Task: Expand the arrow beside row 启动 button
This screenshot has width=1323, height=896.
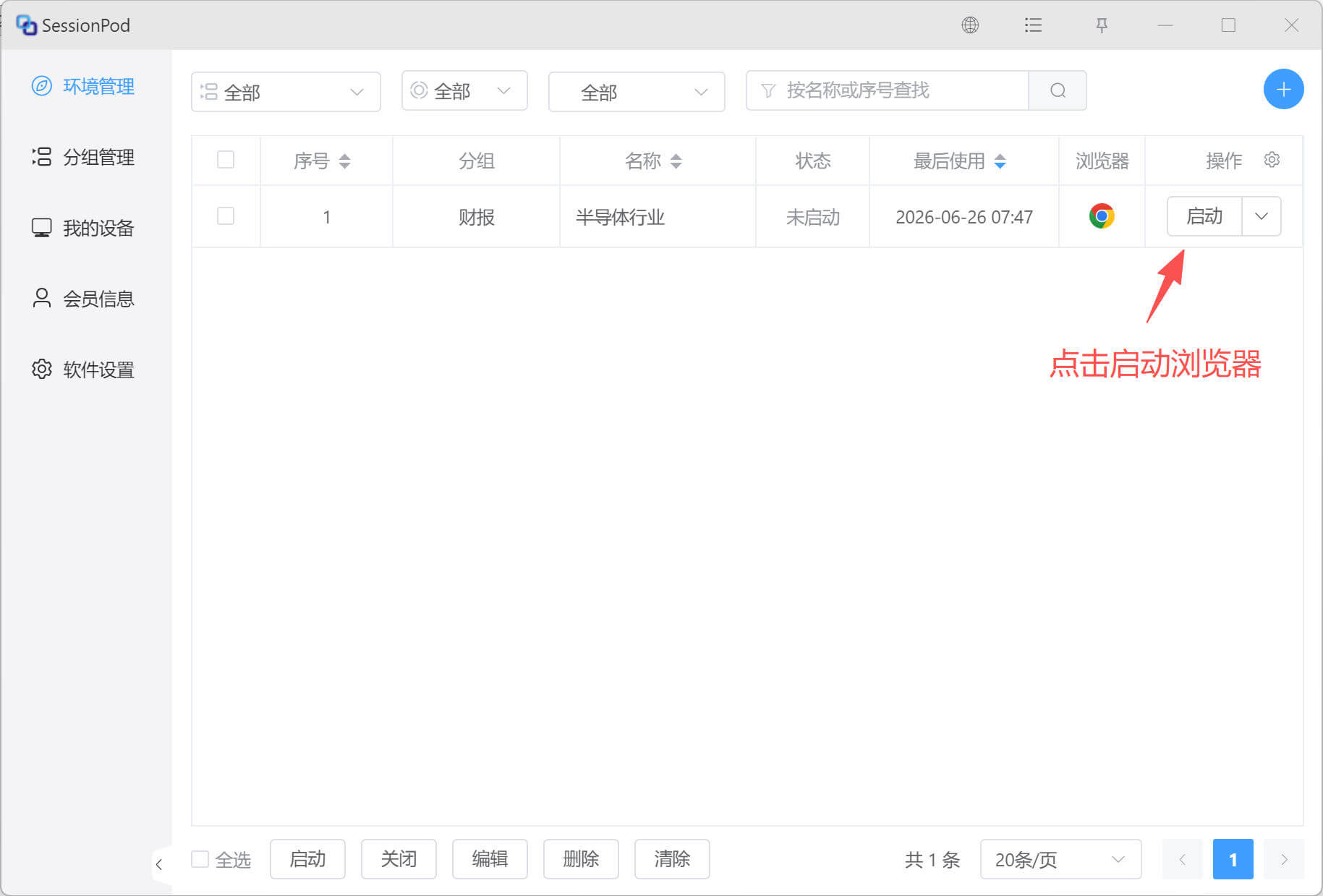Action: [1262, 216]
